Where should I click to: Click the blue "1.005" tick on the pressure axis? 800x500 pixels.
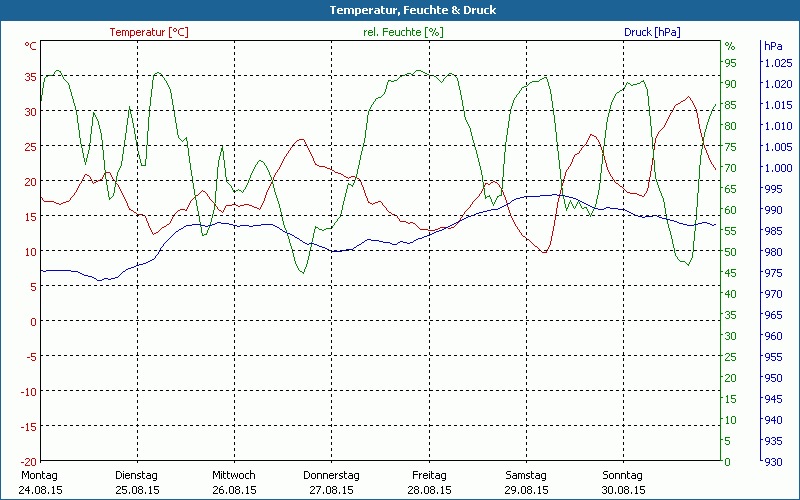coord(779,147)
